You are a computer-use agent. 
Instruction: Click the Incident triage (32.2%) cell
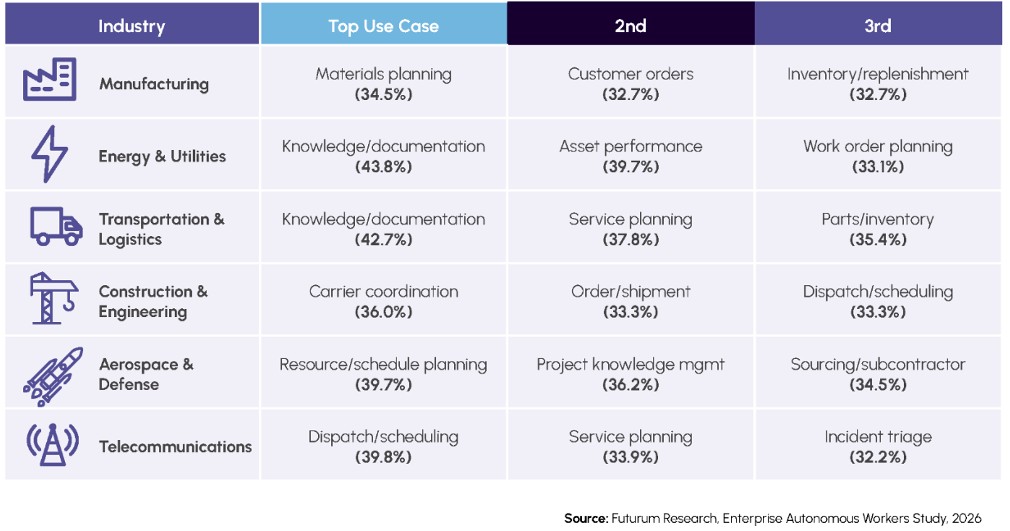878,445
